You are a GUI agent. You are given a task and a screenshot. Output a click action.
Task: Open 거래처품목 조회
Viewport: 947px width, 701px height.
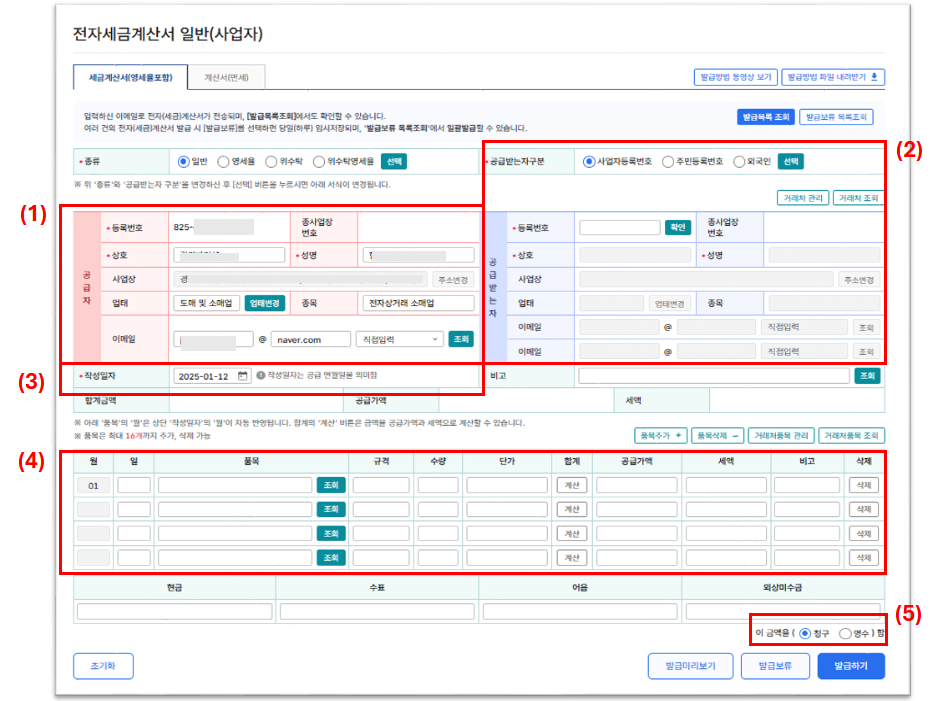(x=851, y=435)
